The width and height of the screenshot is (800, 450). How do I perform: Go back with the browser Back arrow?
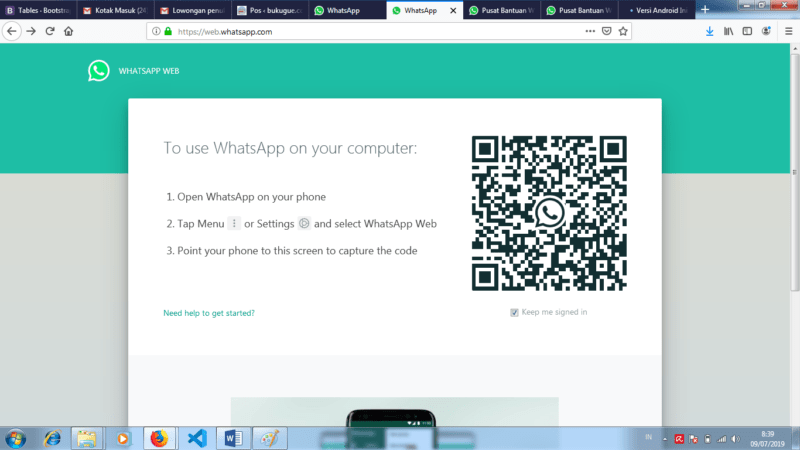(x=12, y=31)
